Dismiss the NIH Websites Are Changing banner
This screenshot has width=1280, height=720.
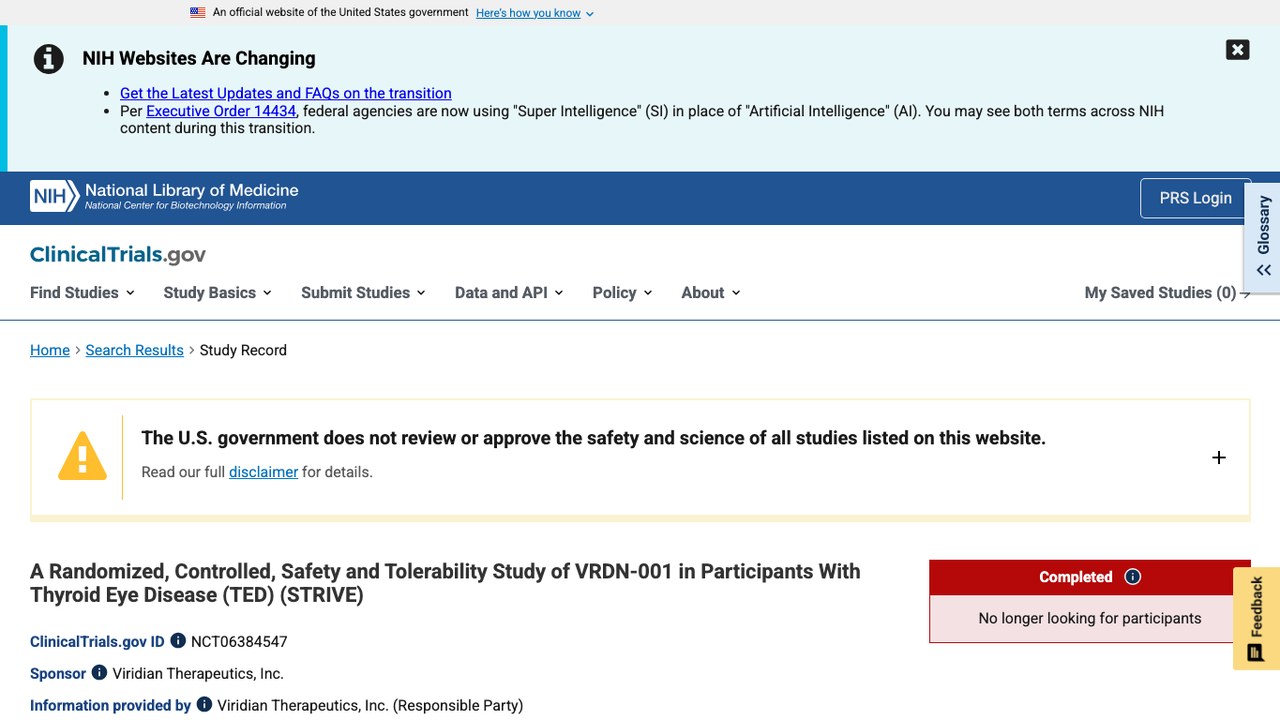(x=1237, y=50)
